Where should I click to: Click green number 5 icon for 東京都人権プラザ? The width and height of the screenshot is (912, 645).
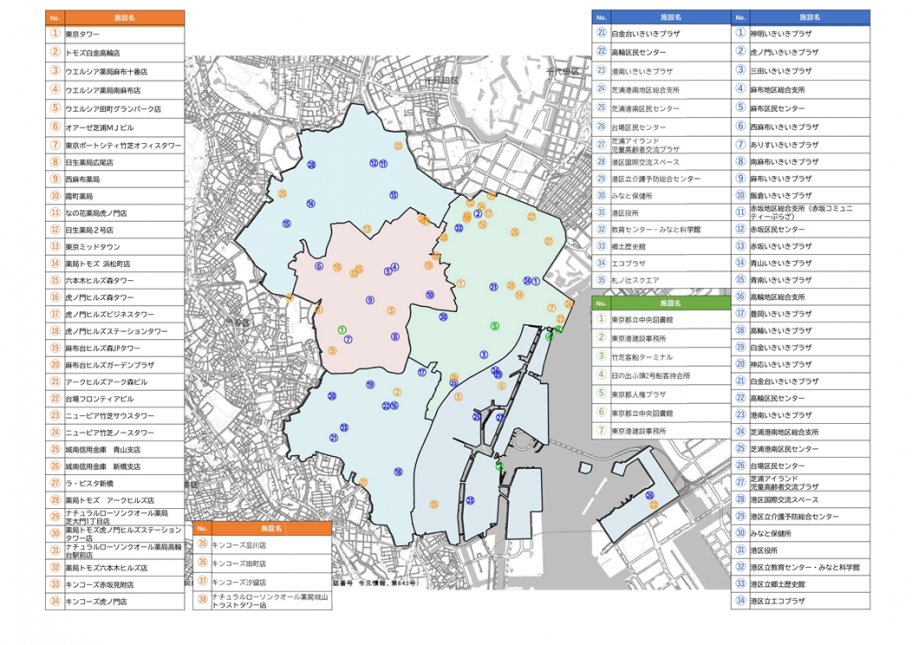601,393
